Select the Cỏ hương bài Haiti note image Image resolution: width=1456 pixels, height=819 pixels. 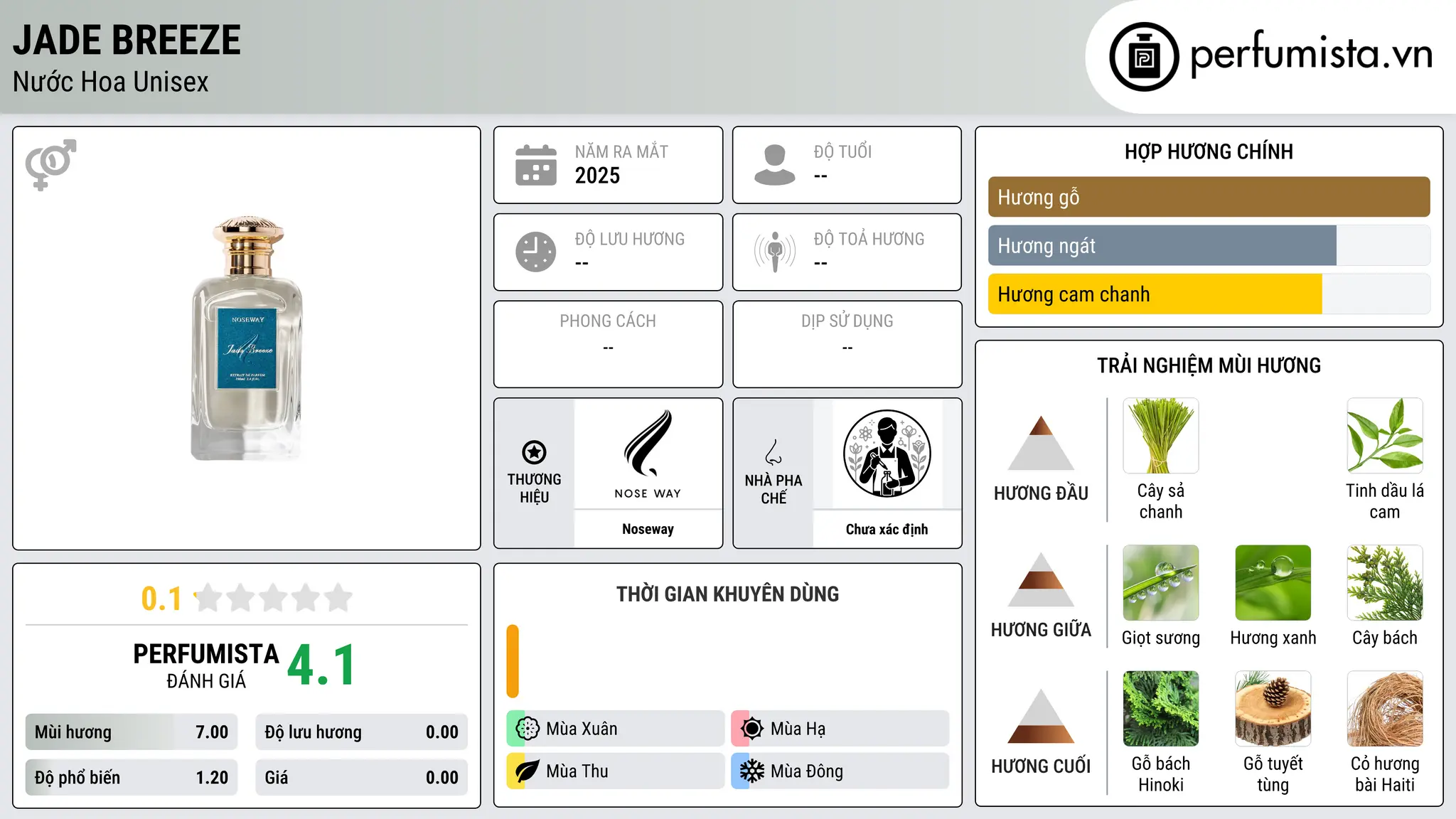pos(1385,709)
